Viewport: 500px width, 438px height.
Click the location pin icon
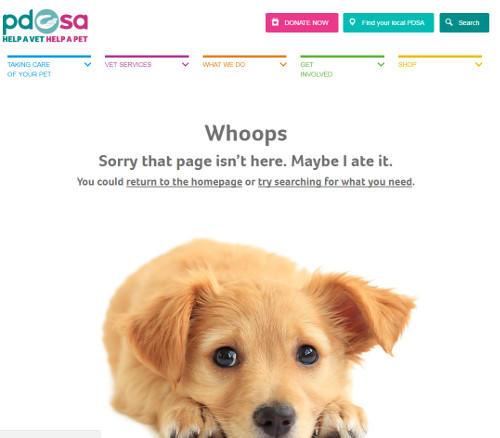pos(352,22)
